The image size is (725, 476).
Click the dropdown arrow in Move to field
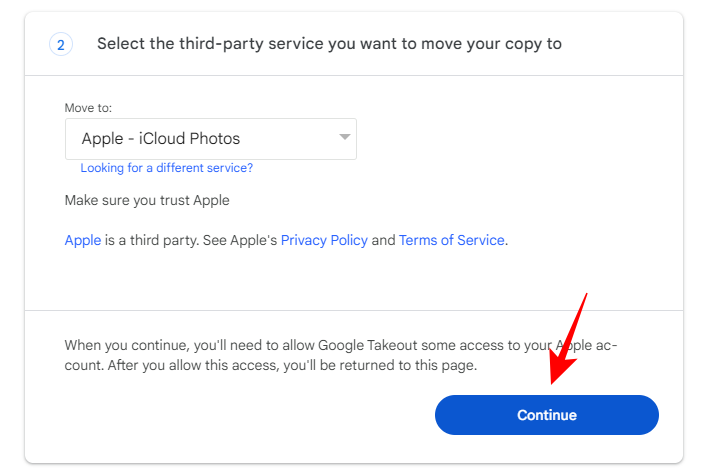click(x=344, y=137)
